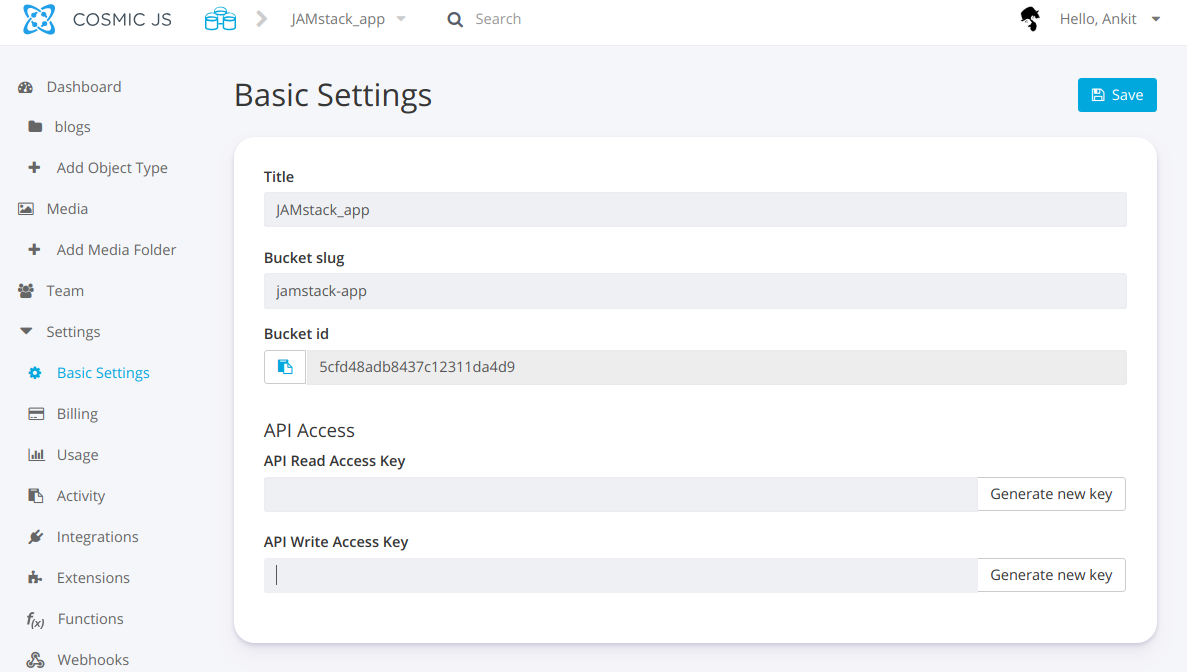Click the Team people icon

click(x=26, y=291)
